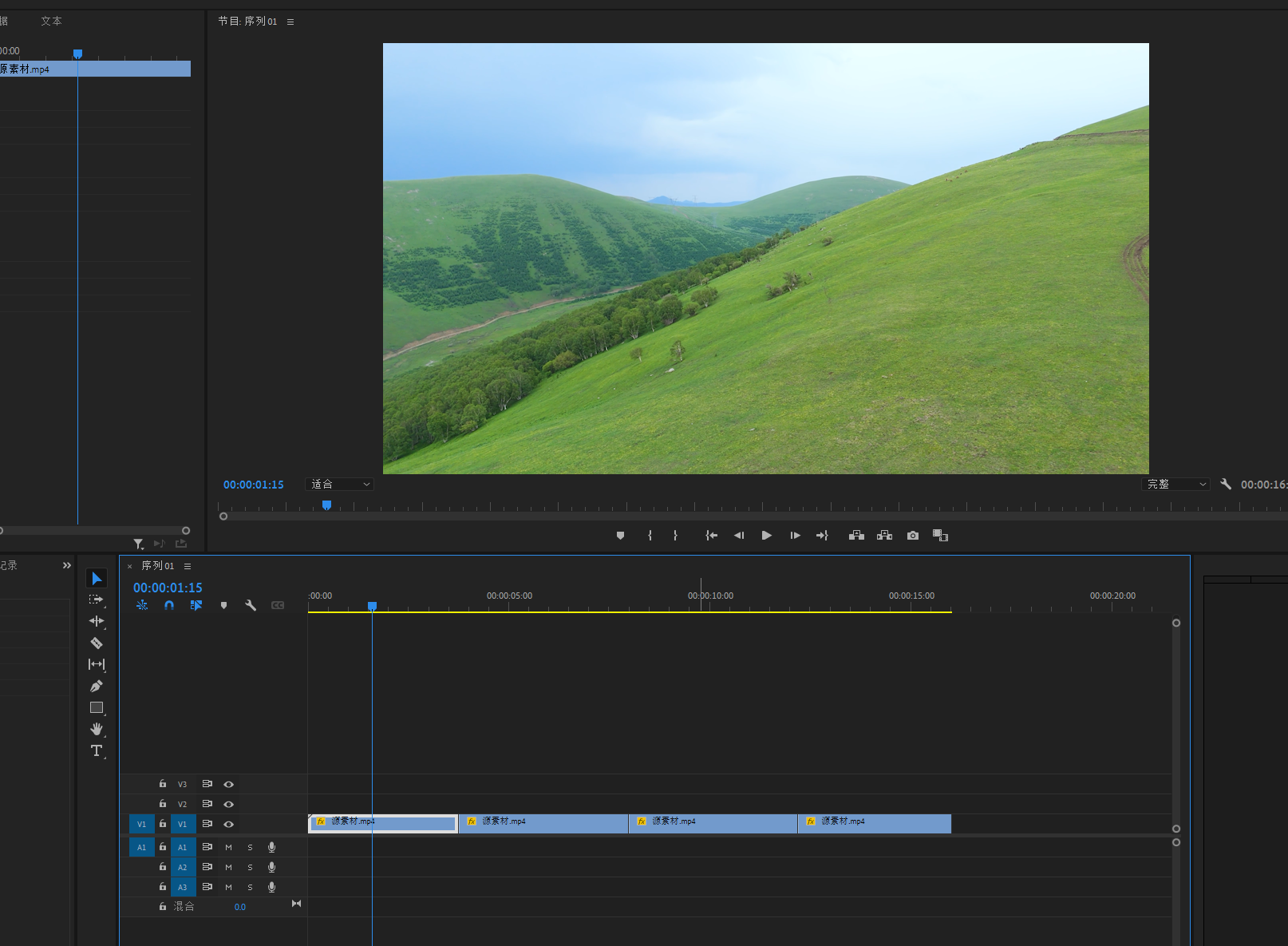Open the 适合 zoom level dropdown
Viewport: 1288px width, 946px height.
pyautogui.click(x=340, y=485)
